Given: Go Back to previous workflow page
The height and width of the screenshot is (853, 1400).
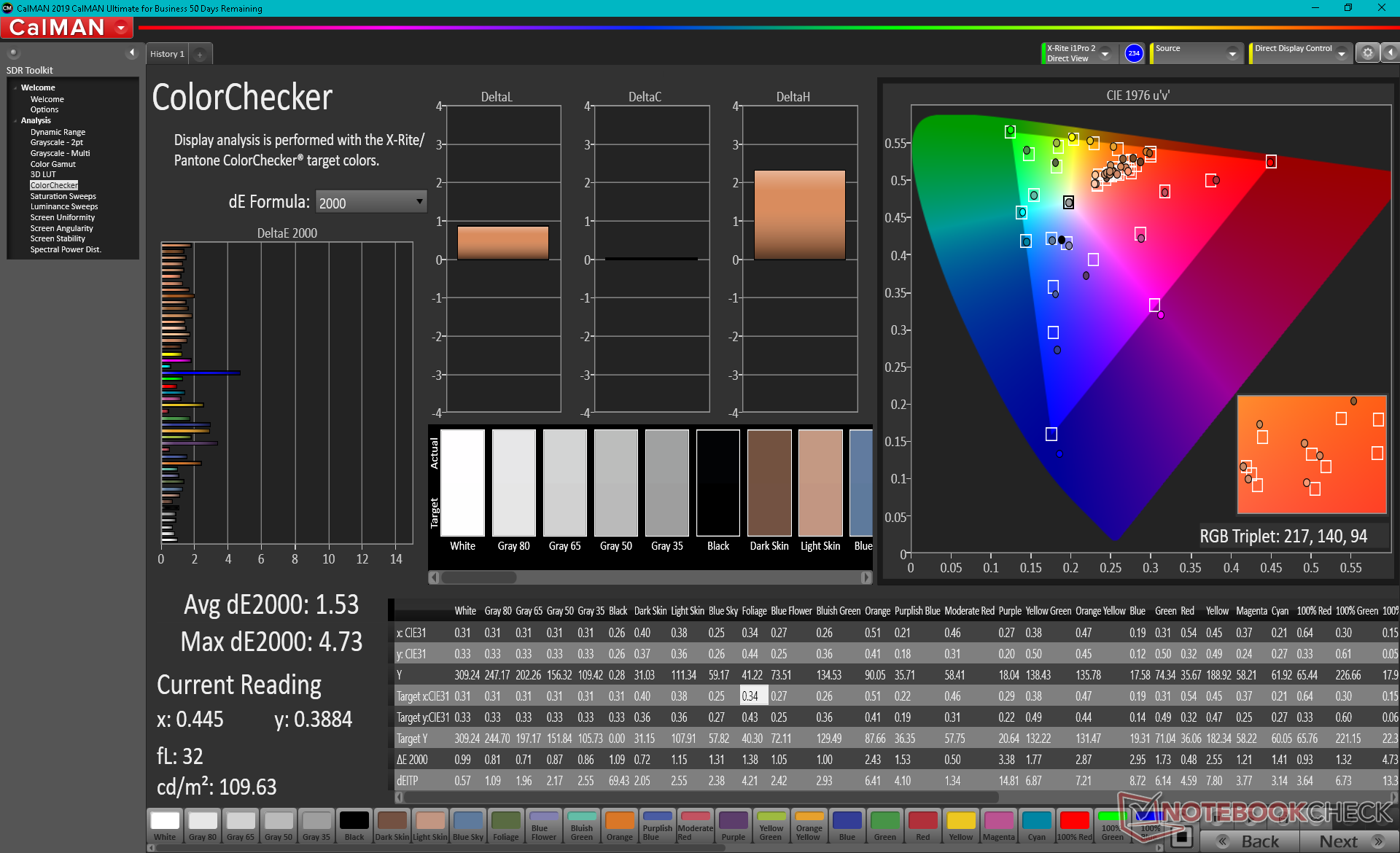Looking at the screenshot, I should tap(1248, 841).
